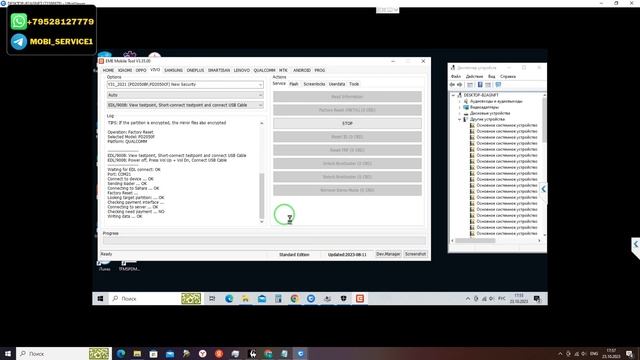Open local notification center at bottom right
The image size is (640, 360).
[629, 354]
